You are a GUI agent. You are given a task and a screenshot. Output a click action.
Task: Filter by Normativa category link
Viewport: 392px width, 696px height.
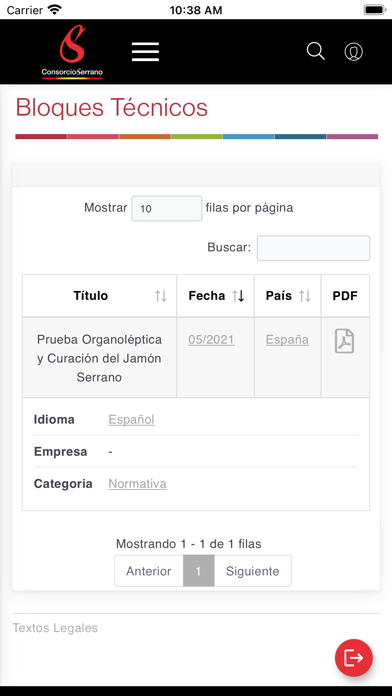138,483
